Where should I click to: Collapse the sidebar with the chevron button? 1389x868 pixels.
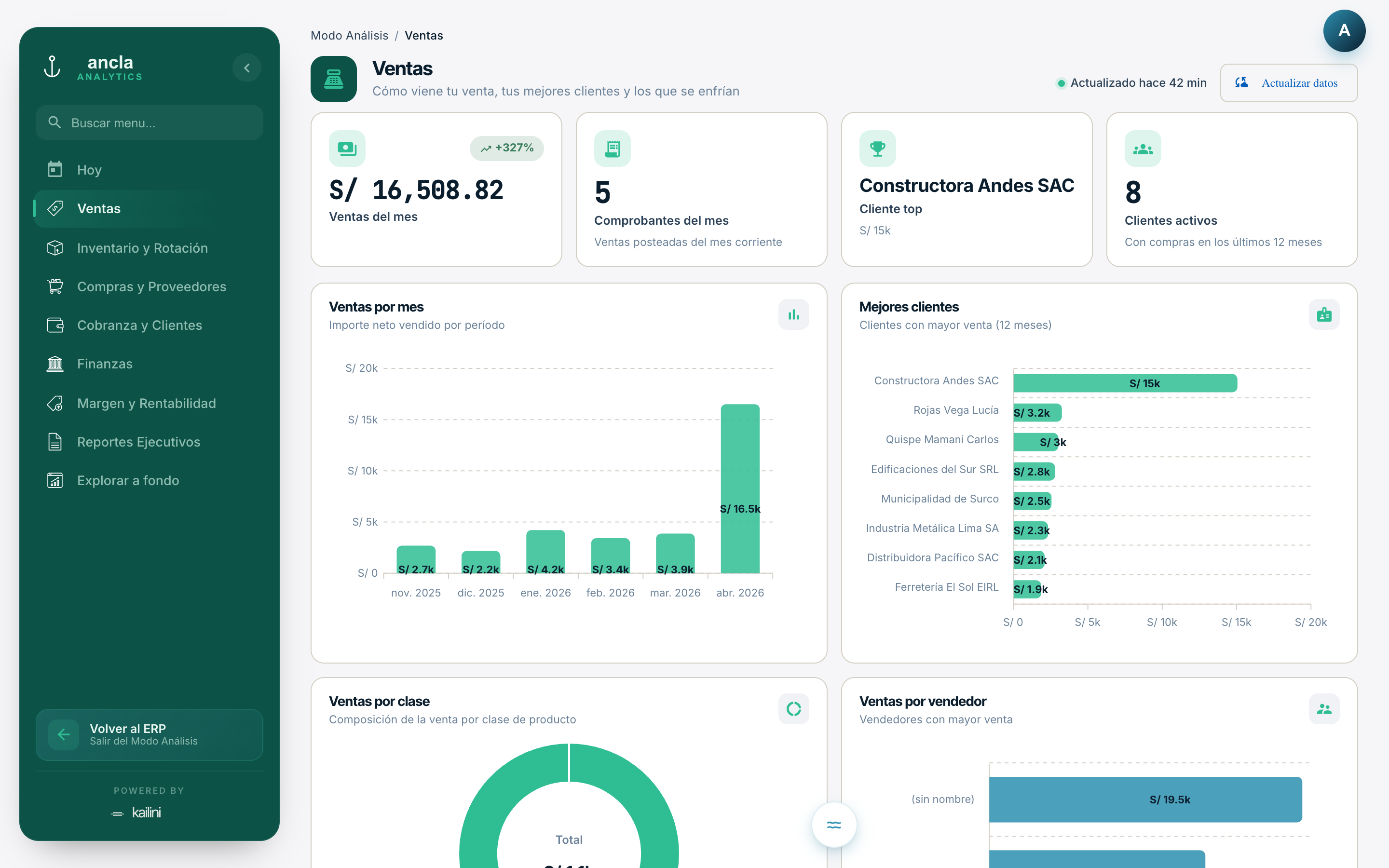(247, 68)
